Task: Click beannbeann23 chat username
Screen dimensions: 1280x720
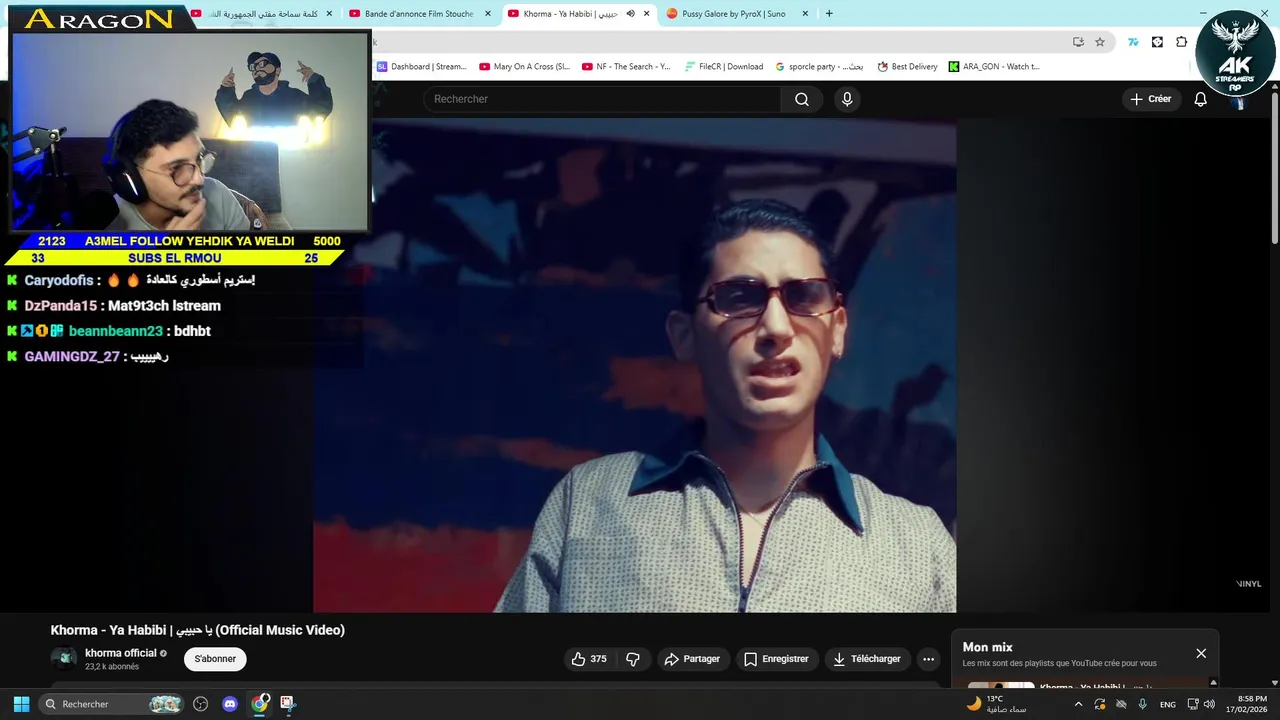Action: click(115, 331)
